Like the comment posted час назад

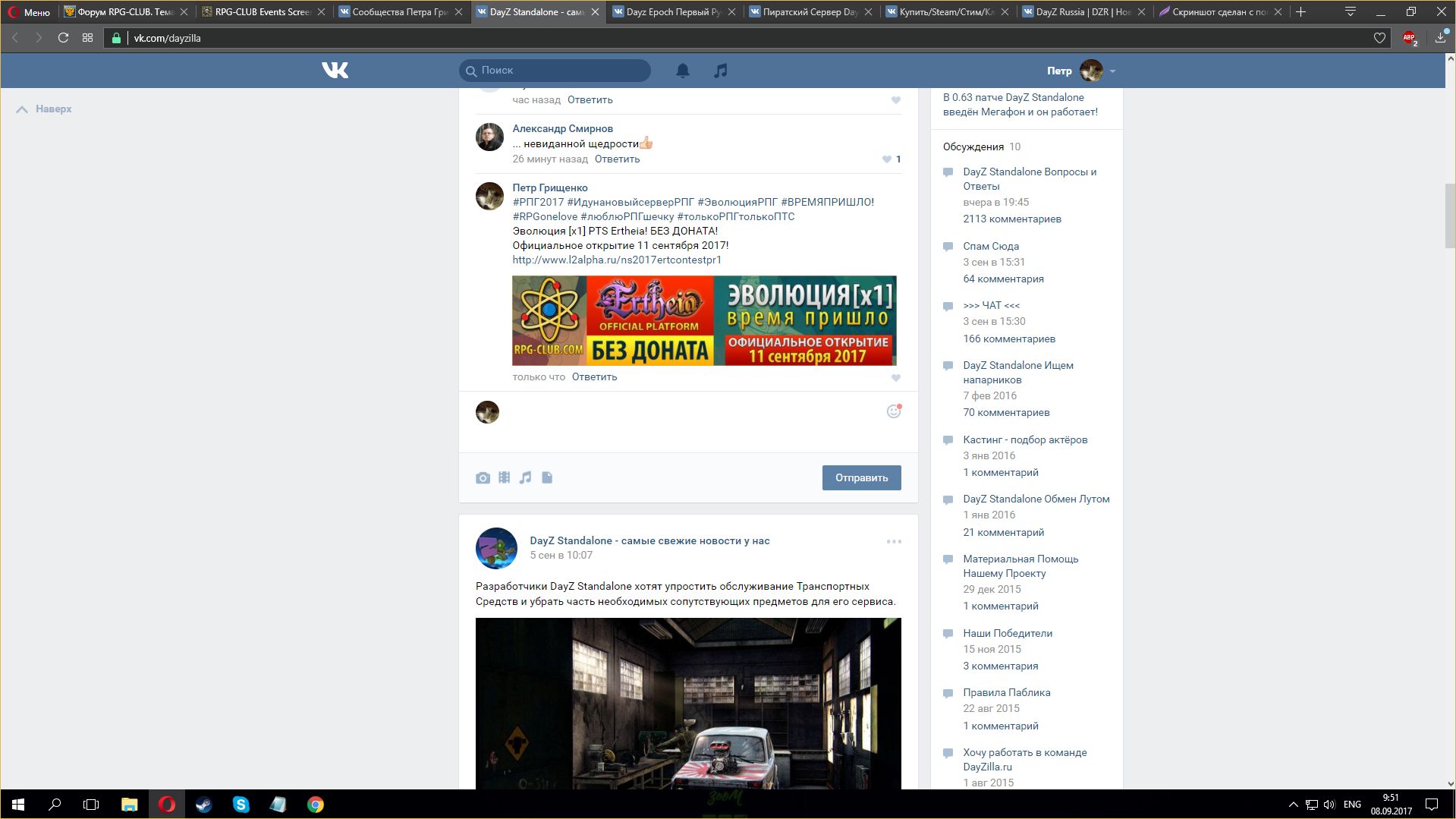(896, 100)
